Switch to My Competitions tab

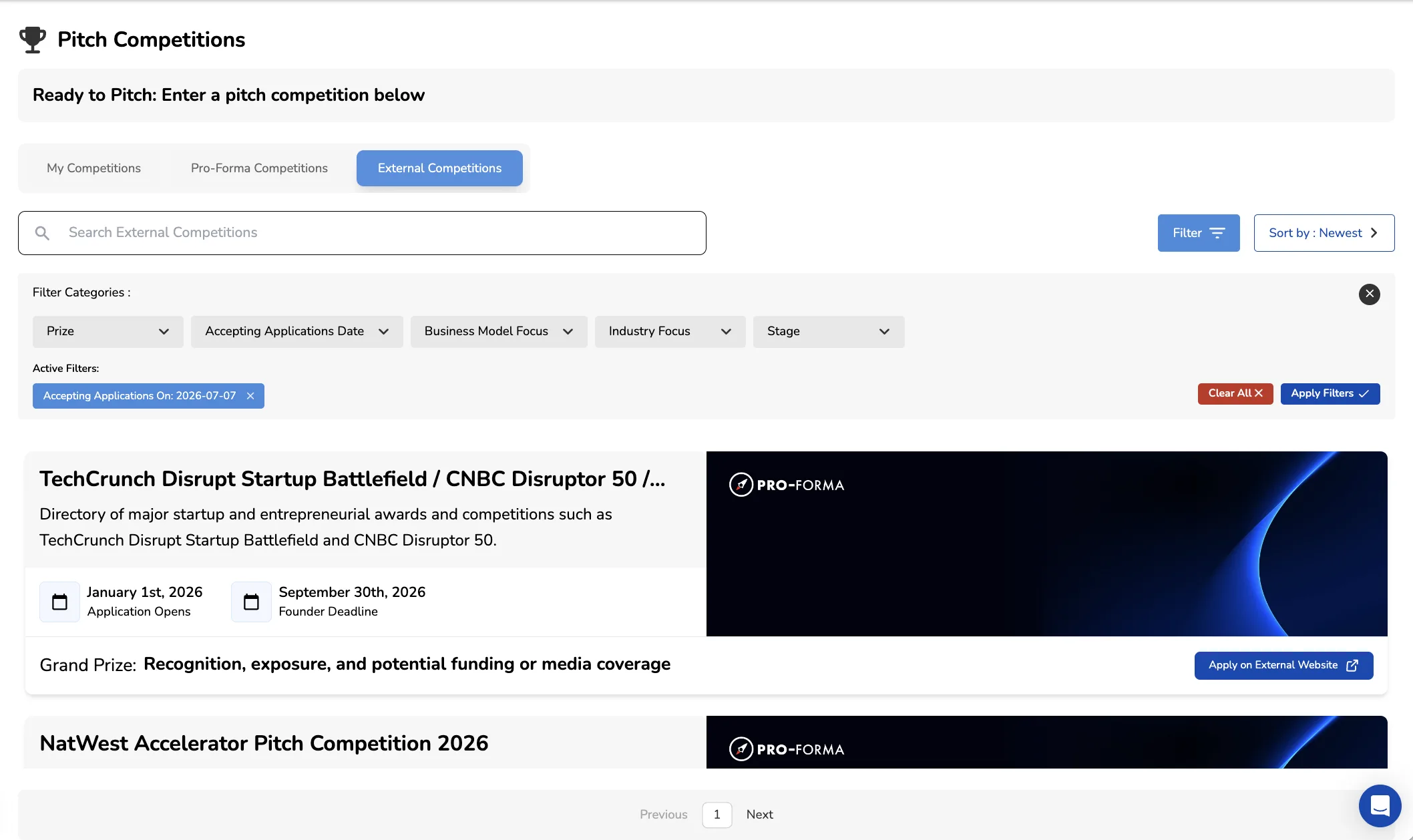(x=93, y=168)
